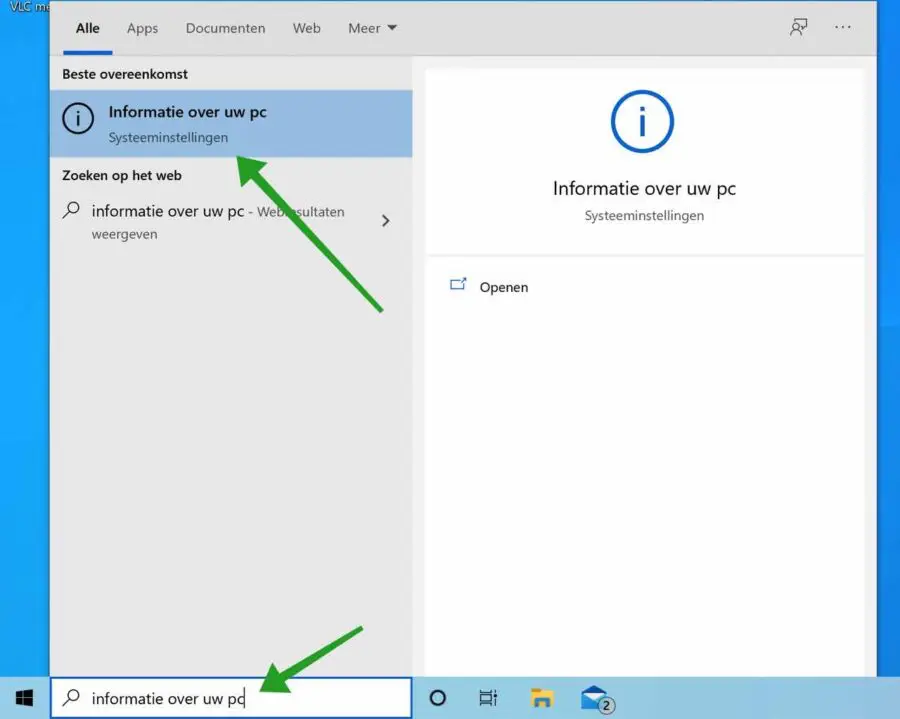Click Openen in the preview pane

pos(503,287)
